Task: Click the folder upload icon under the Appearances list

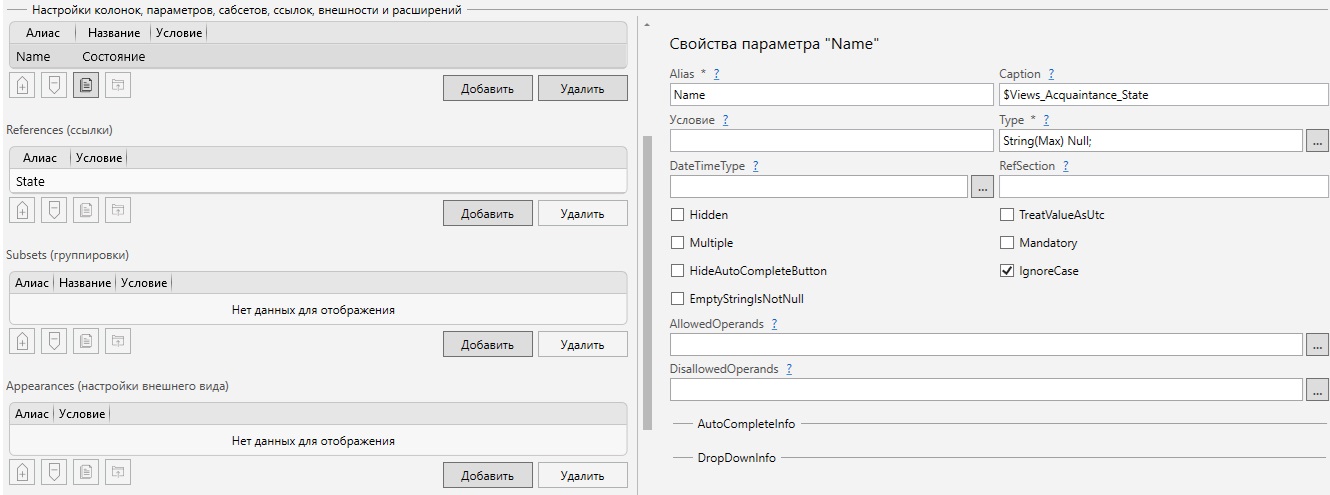Action: coord(119,472)
